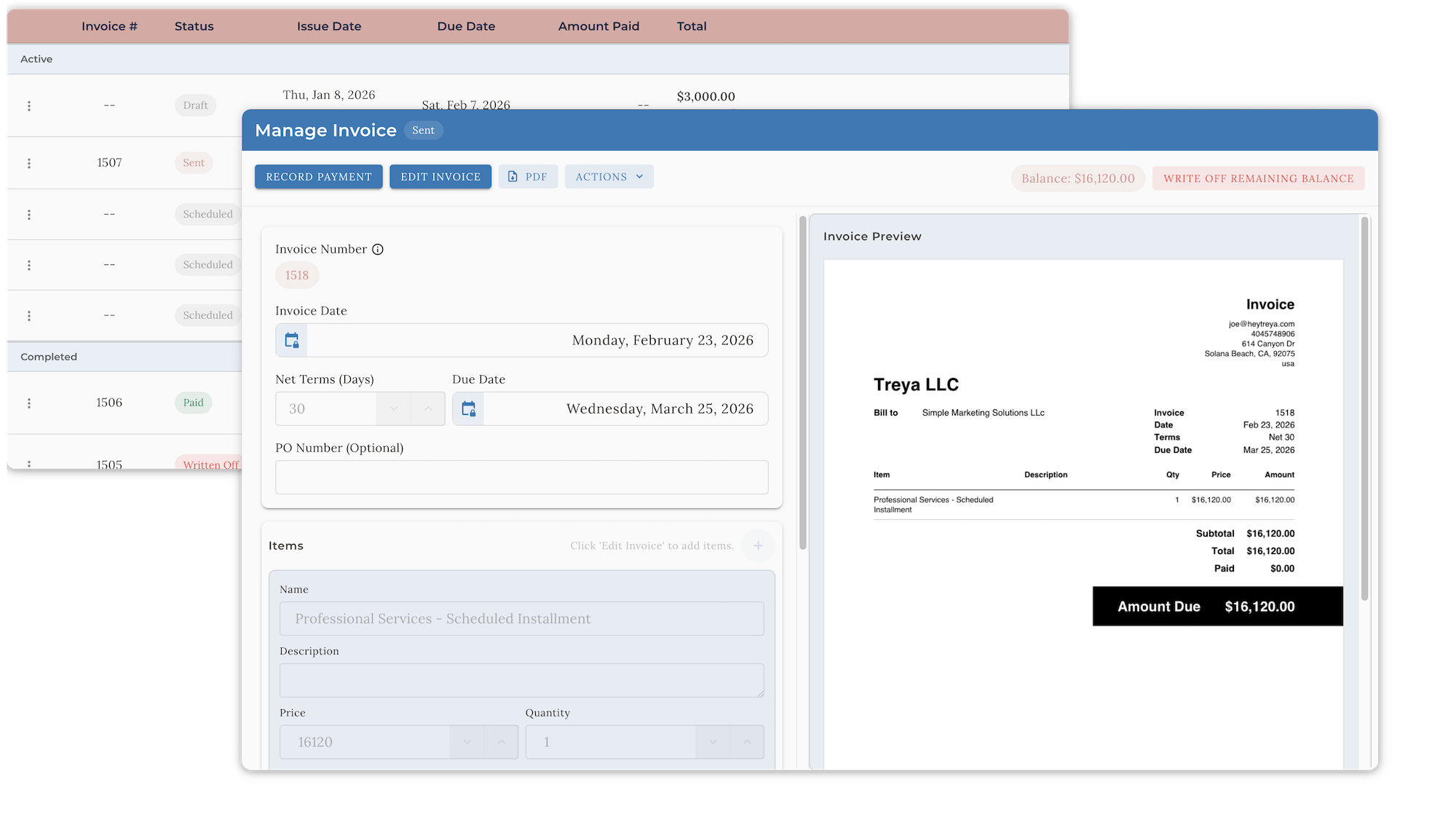Click the PO Number input field
The height and width of the screenshot is (814, 1456).
tap(521, 477)
